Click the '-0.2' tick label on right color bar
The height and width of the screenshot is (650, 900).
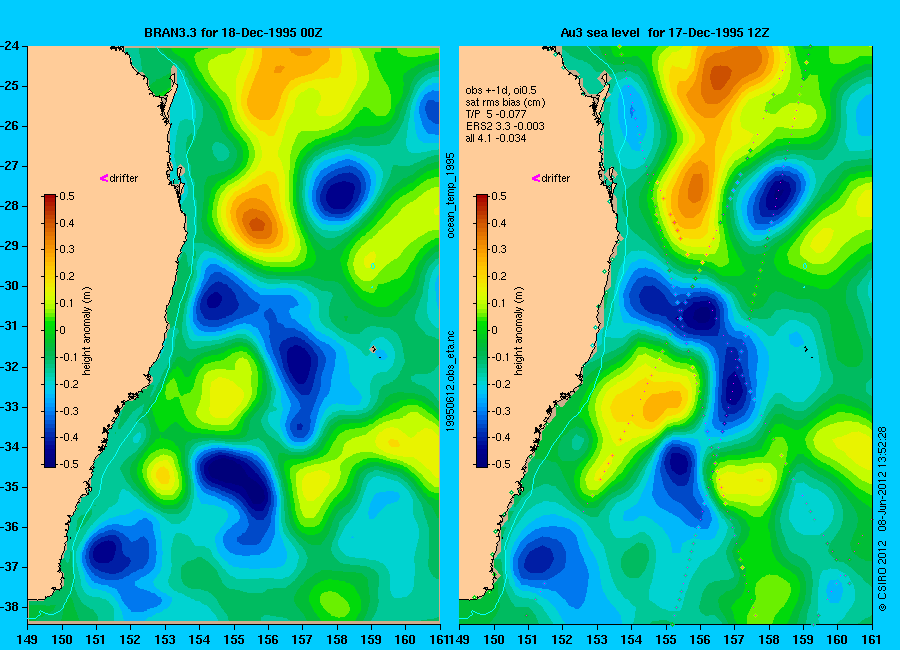pyautogui.click(x=501, y=384)
